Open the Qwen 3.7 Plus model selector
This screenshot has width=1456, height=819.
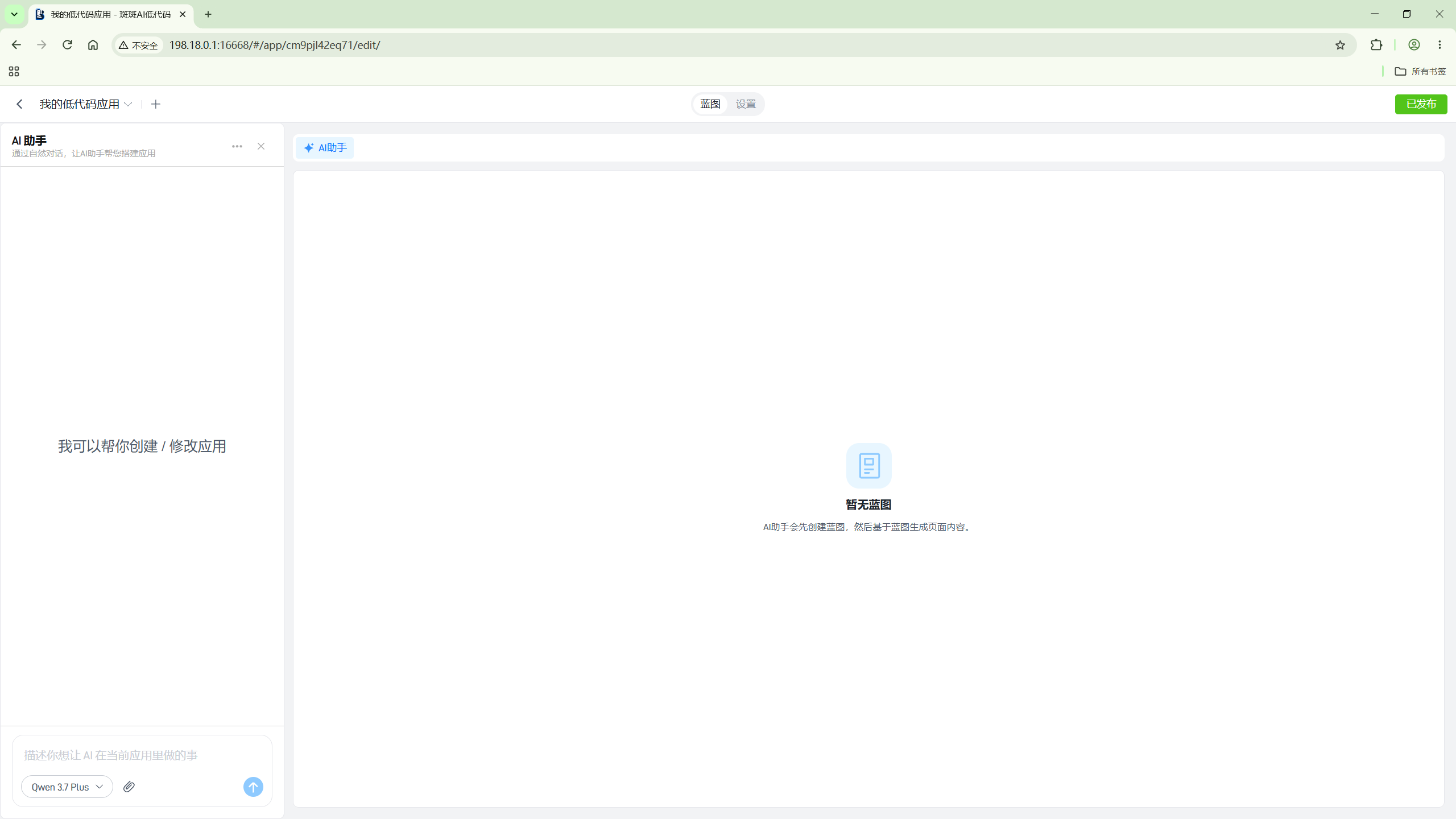point(67,787)
